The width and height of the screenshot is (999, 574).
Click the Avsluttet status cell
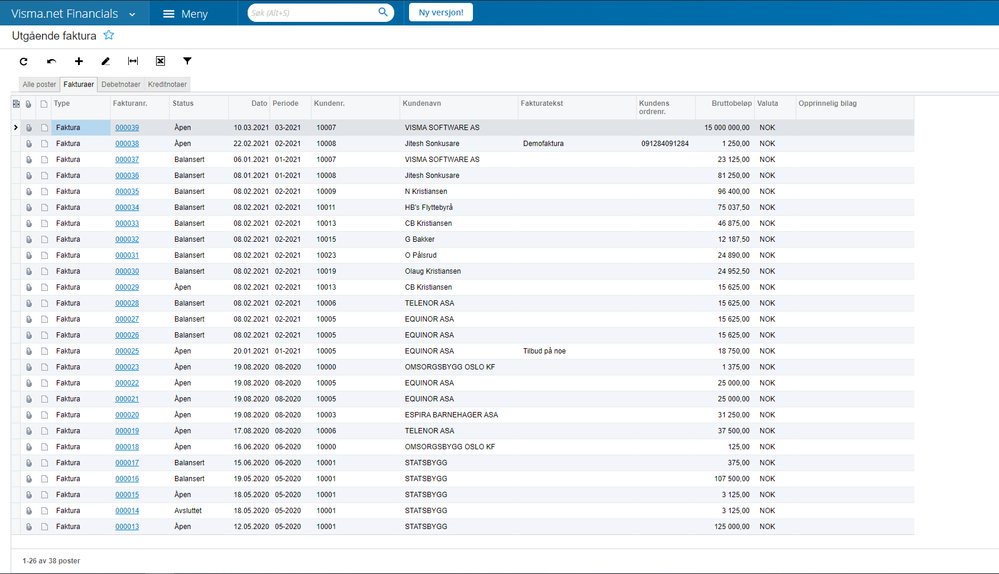point(188,511)
